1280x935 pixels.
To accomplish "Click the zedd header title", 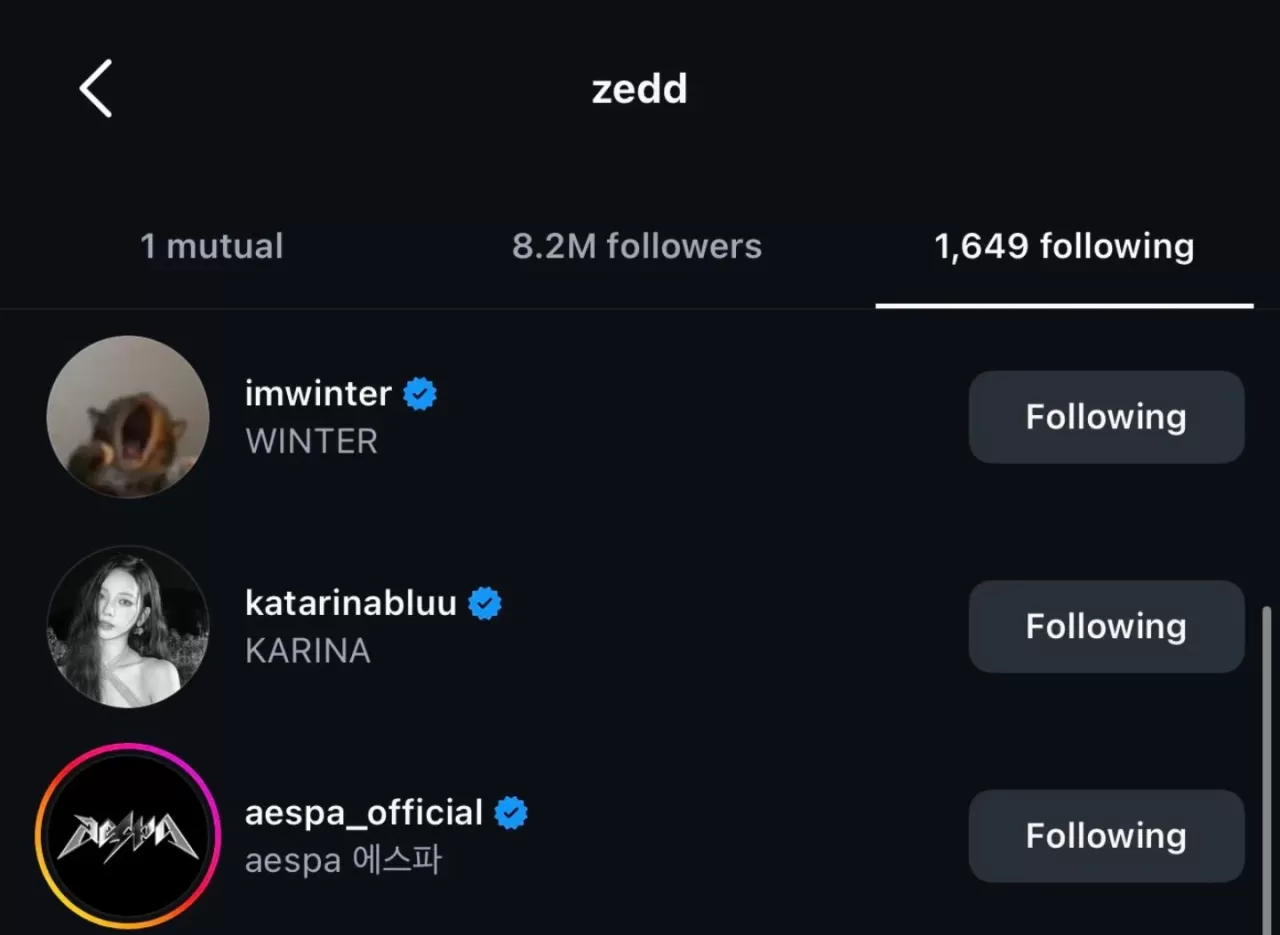I will click(x=640, y=88).
